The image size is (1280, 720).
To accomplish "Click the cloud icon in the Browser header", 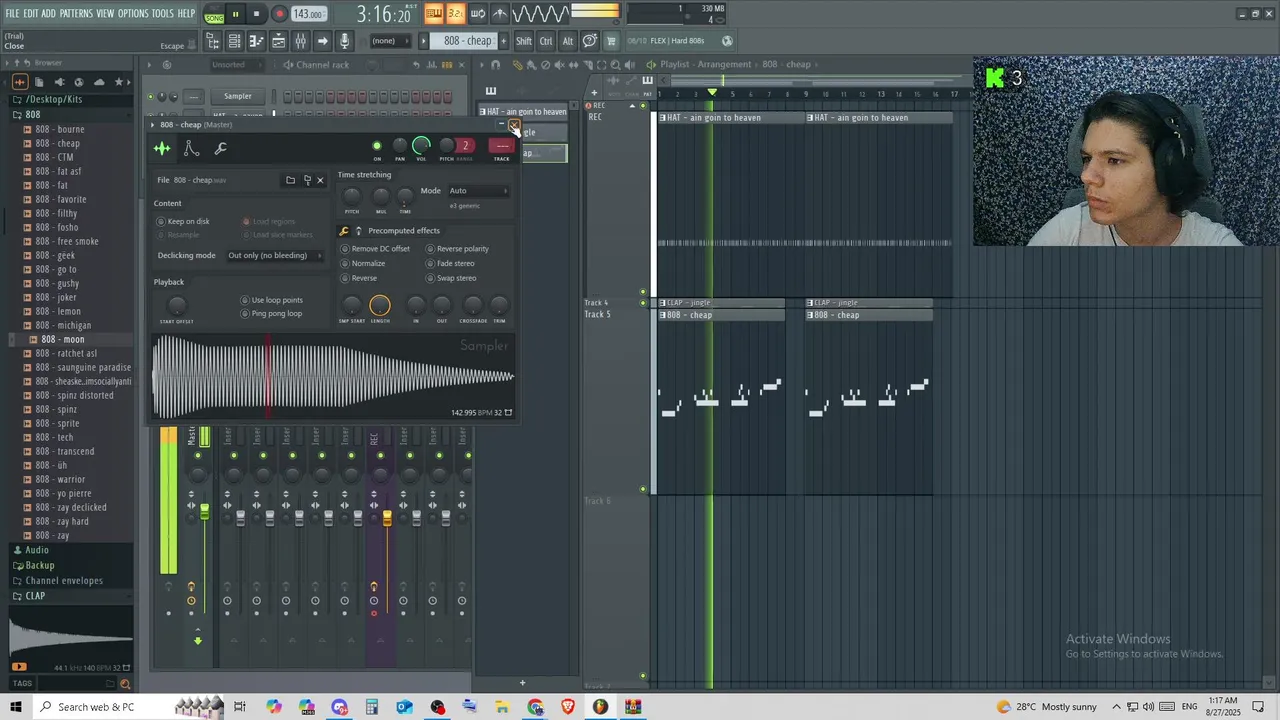I will click(99, 82).
